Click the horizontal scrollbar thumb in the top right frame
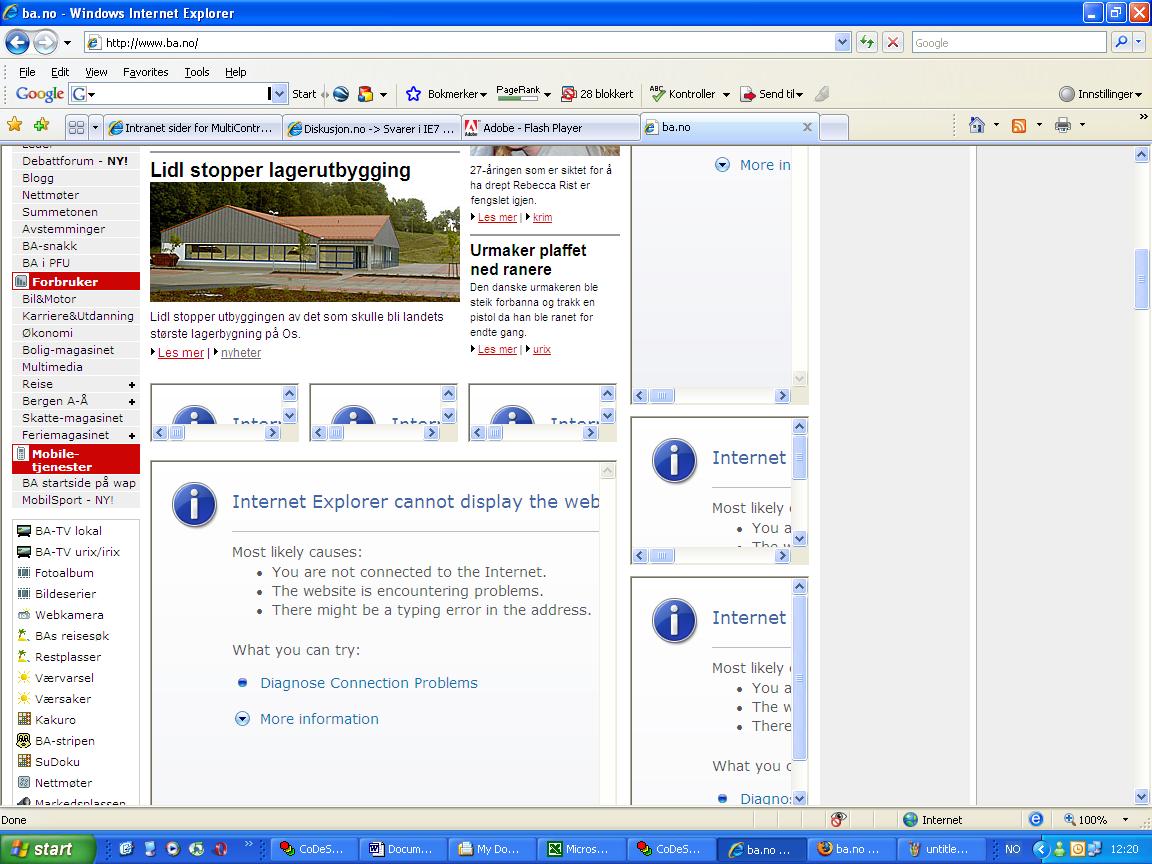Viewport: 1152px width, 864px height. click(661, 396)
